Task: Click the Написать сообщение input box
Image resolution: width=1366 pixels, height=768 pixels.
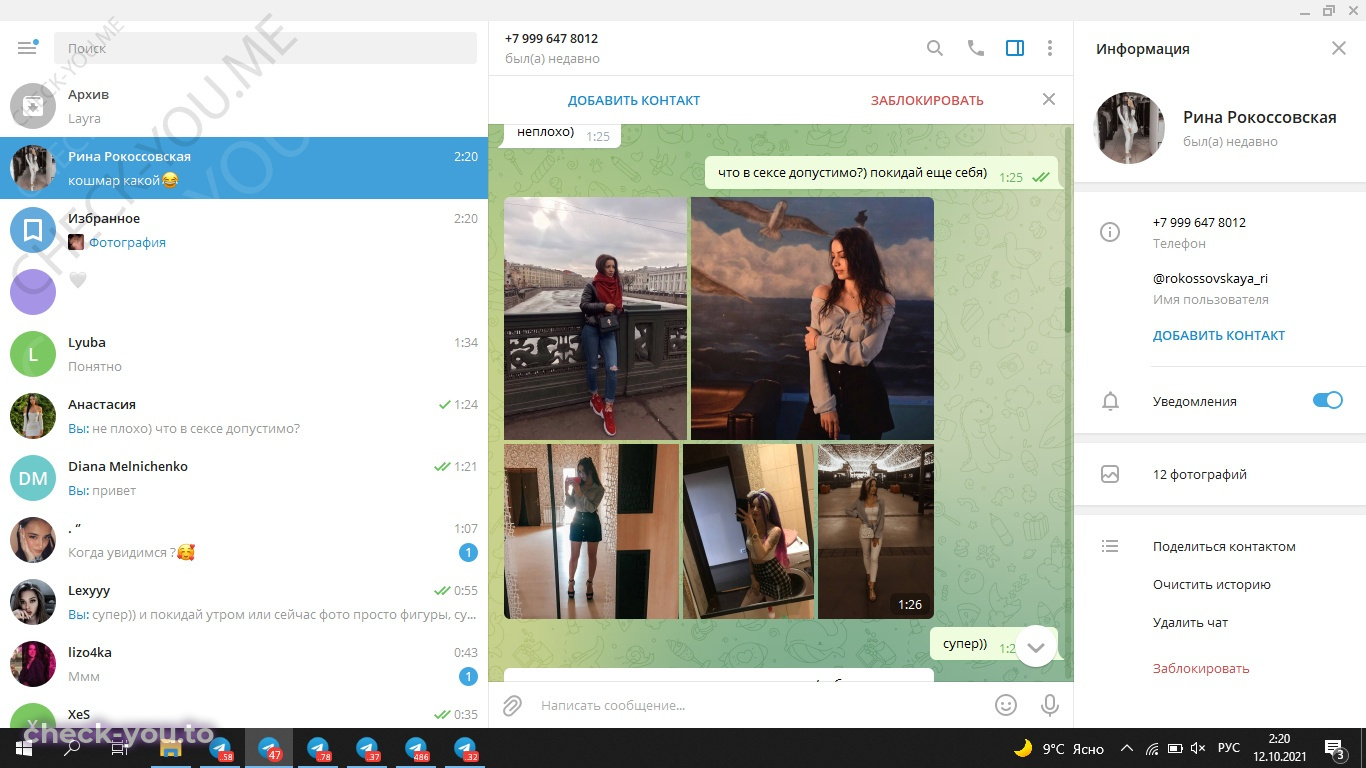Action: pyautogui.click(x=760, y=705)
